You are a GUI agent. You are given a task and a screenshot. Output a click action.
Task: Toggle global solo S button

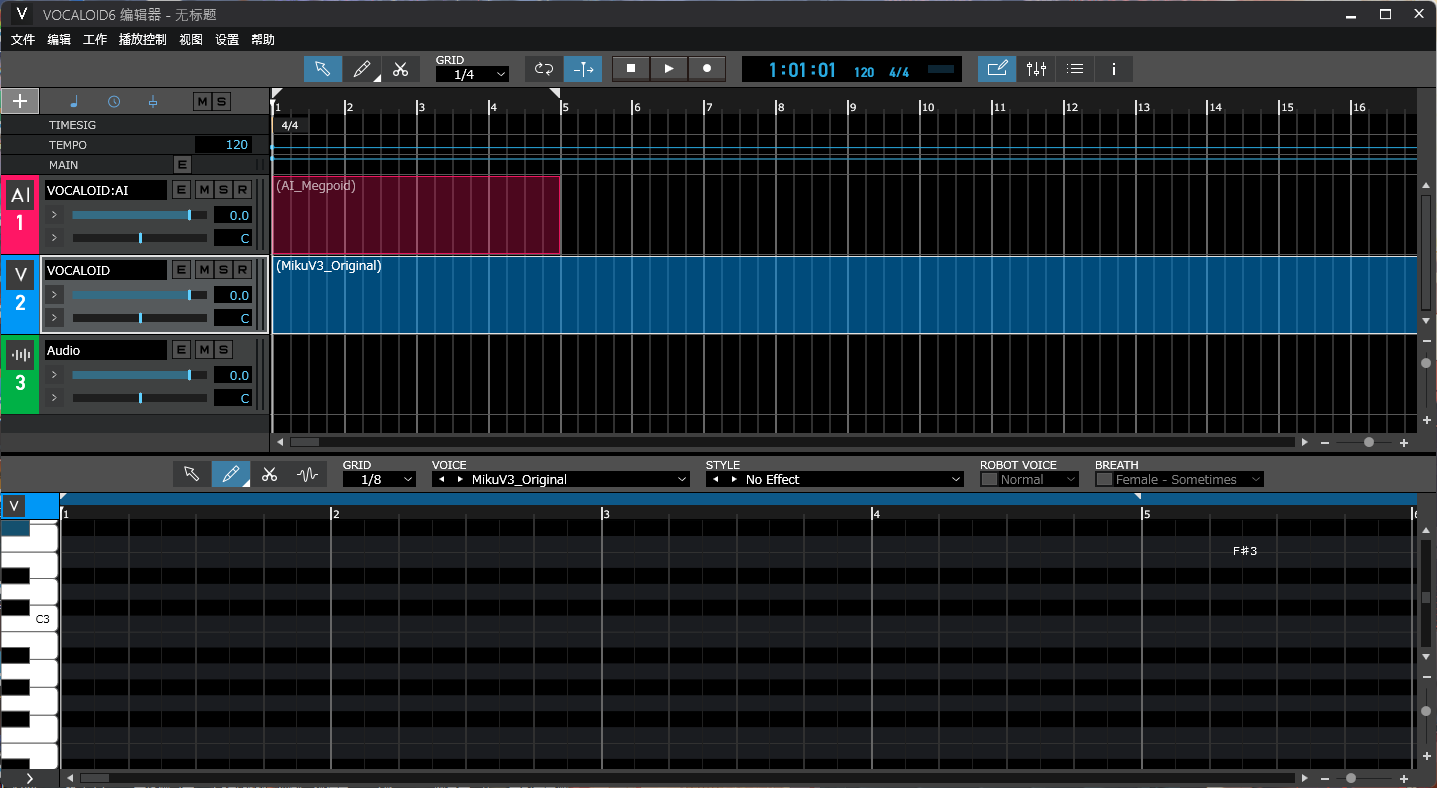point(221,101)
